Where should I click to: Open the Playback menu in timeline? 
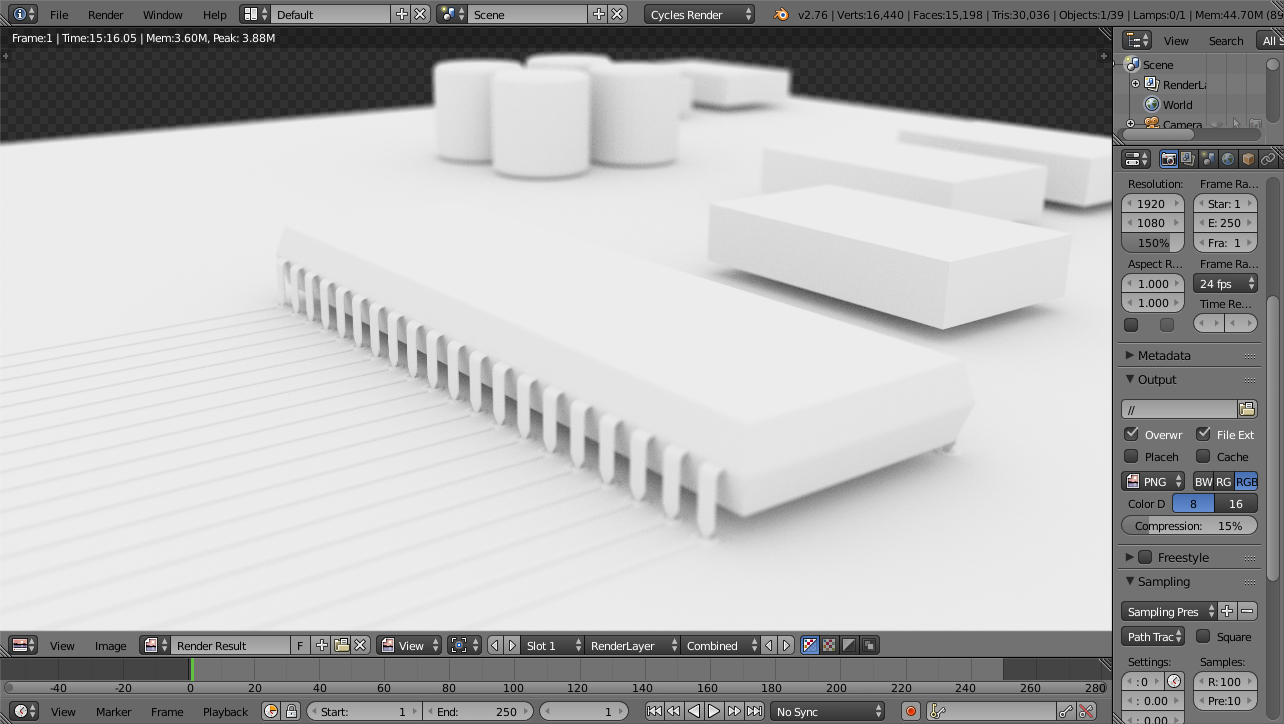click(x=225, y=711)
